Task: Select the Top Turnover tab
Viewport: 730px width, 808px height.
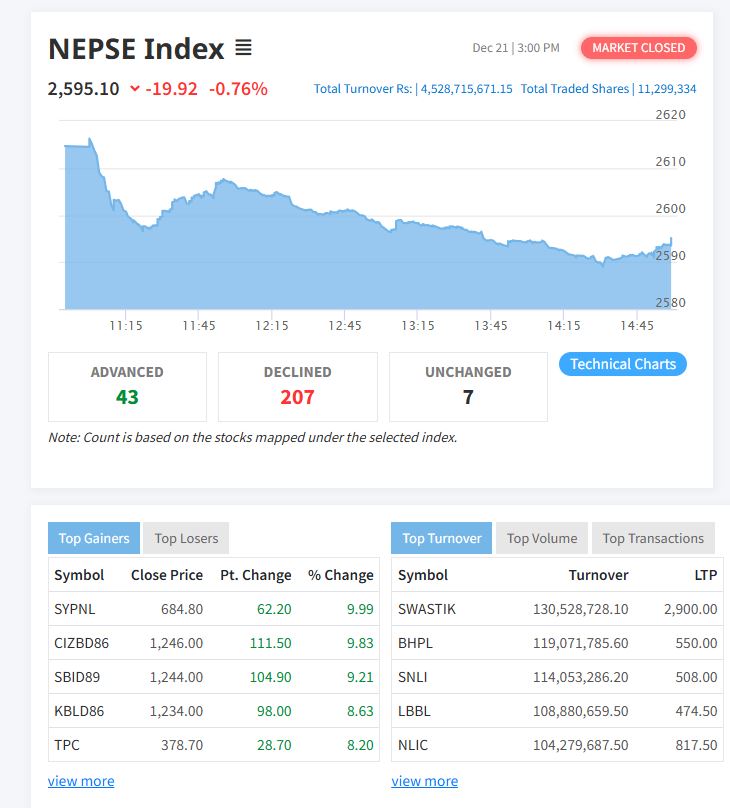Action: [x=441, y=538]
